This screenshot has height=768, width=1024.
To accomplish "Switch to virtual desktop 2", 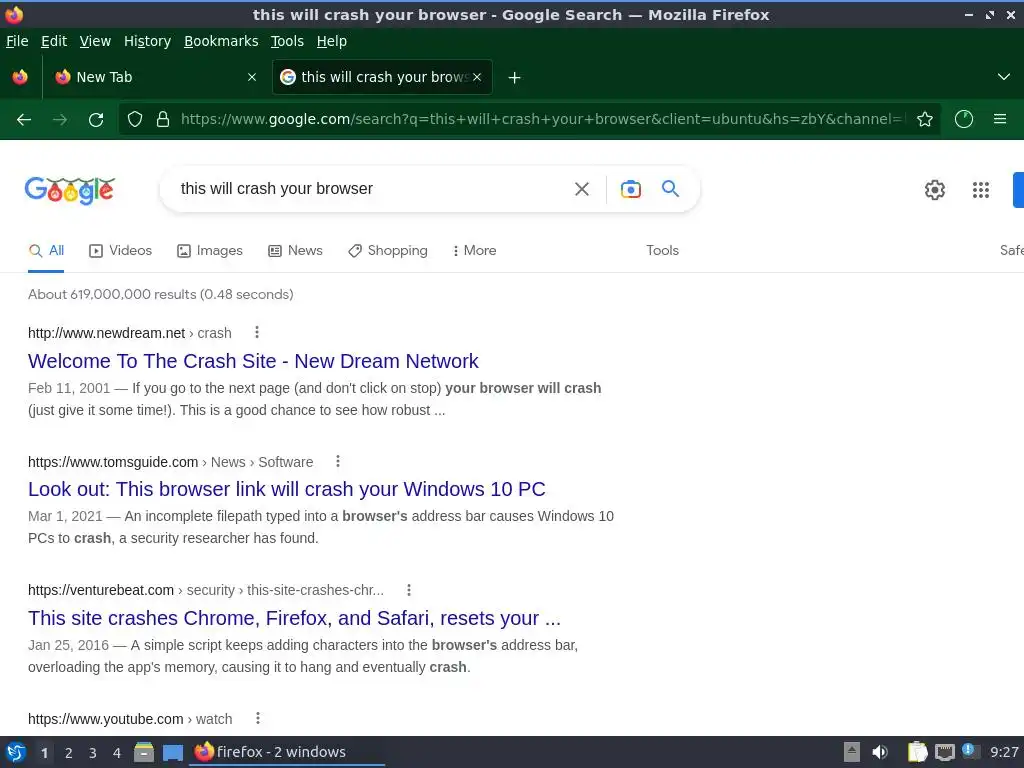I will pyautogui.click(x=69, y=753).
